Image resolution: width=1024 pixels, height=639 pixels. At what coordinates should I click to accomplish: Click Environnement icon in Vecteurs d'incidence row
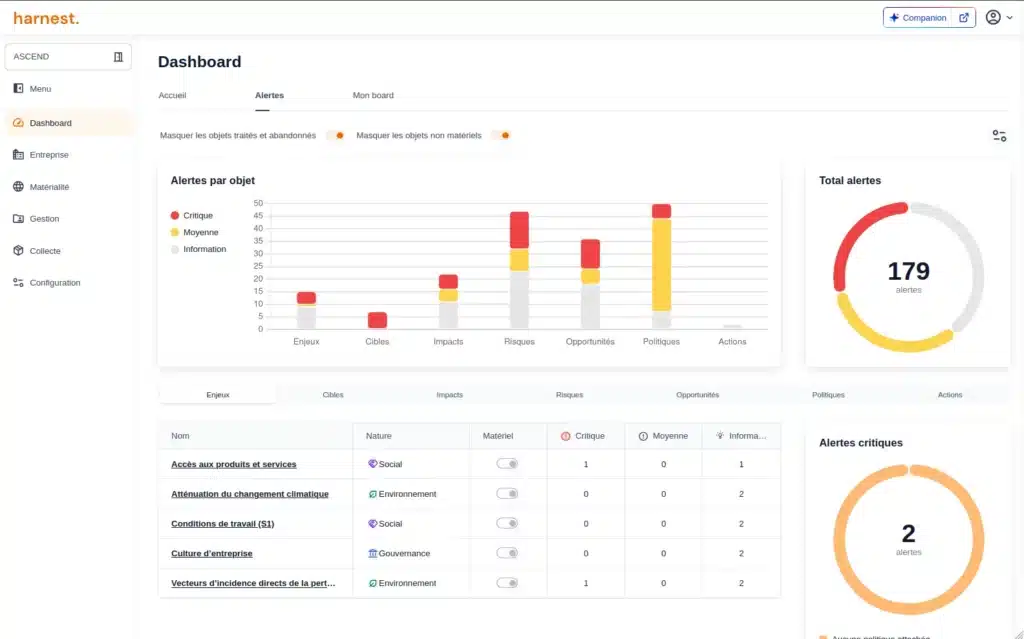(373, 583)
